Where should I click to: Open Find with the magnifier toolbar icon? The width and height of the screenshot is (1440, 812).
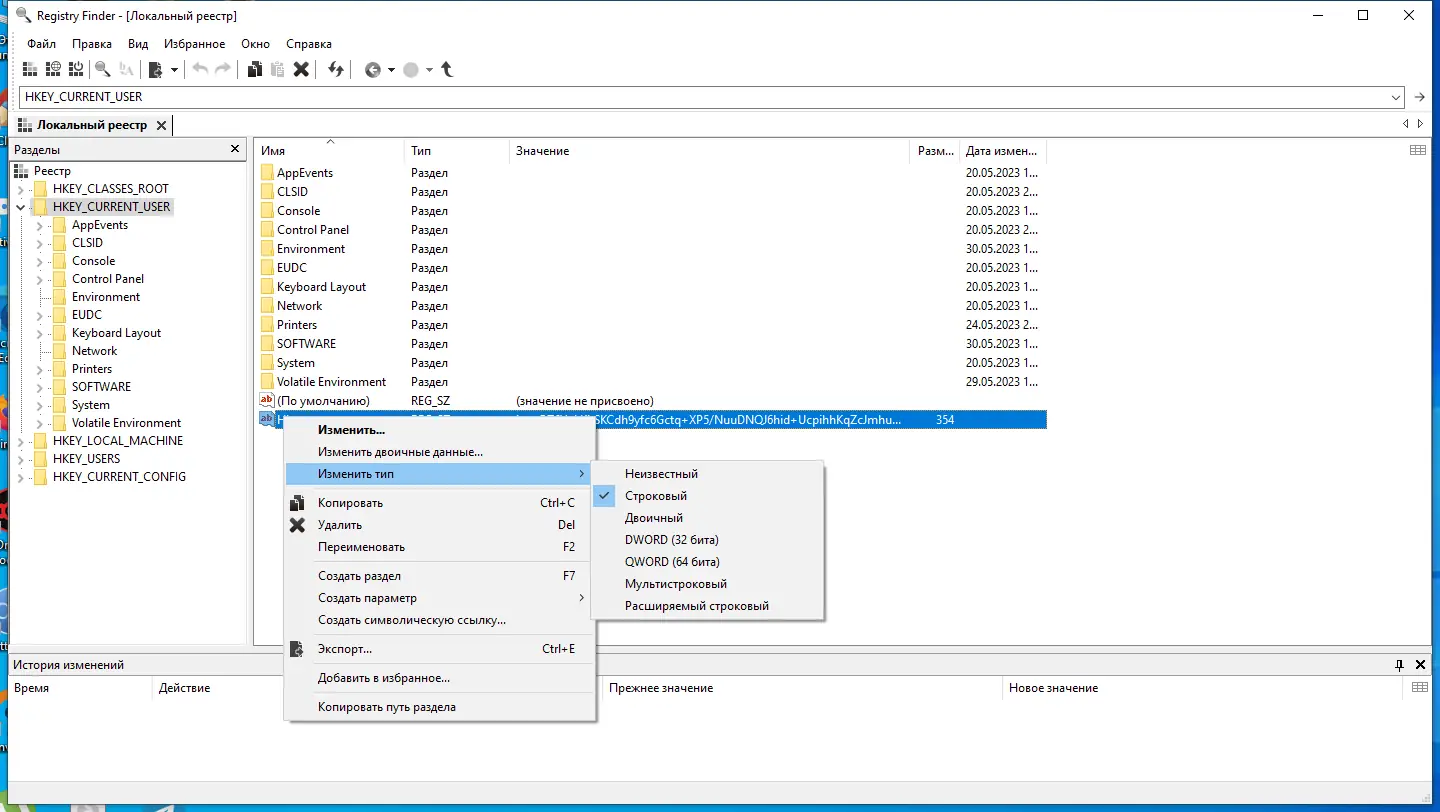[x=102, y=69]
